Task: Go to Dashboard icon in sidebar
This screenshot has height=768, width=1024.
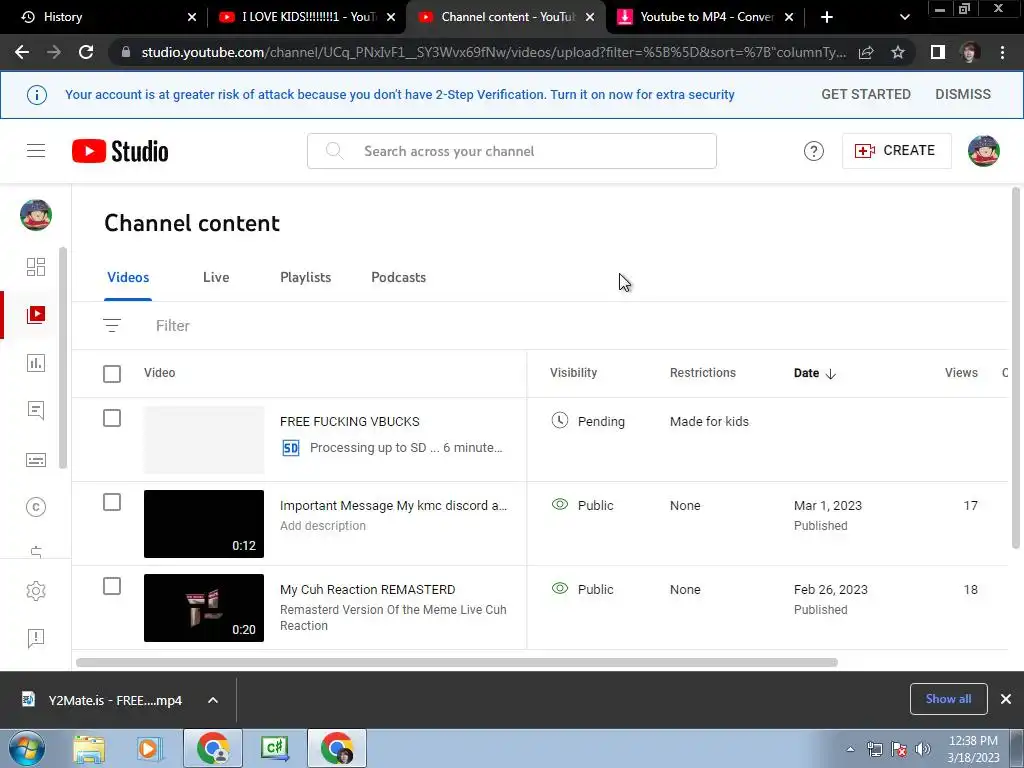Action: (x=36, y=267)
